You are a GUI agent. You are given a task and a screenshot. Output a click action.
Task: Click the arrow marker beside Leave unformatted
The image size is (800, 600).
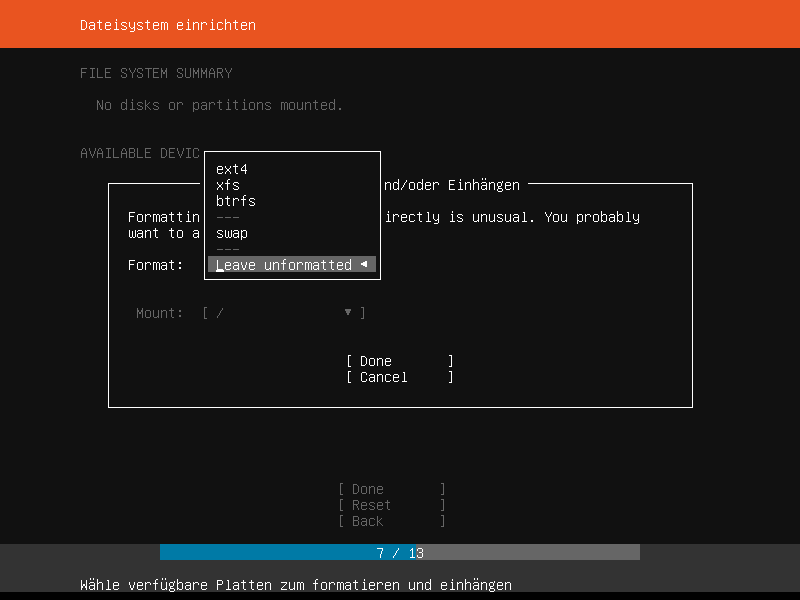(x=364, y=265)
